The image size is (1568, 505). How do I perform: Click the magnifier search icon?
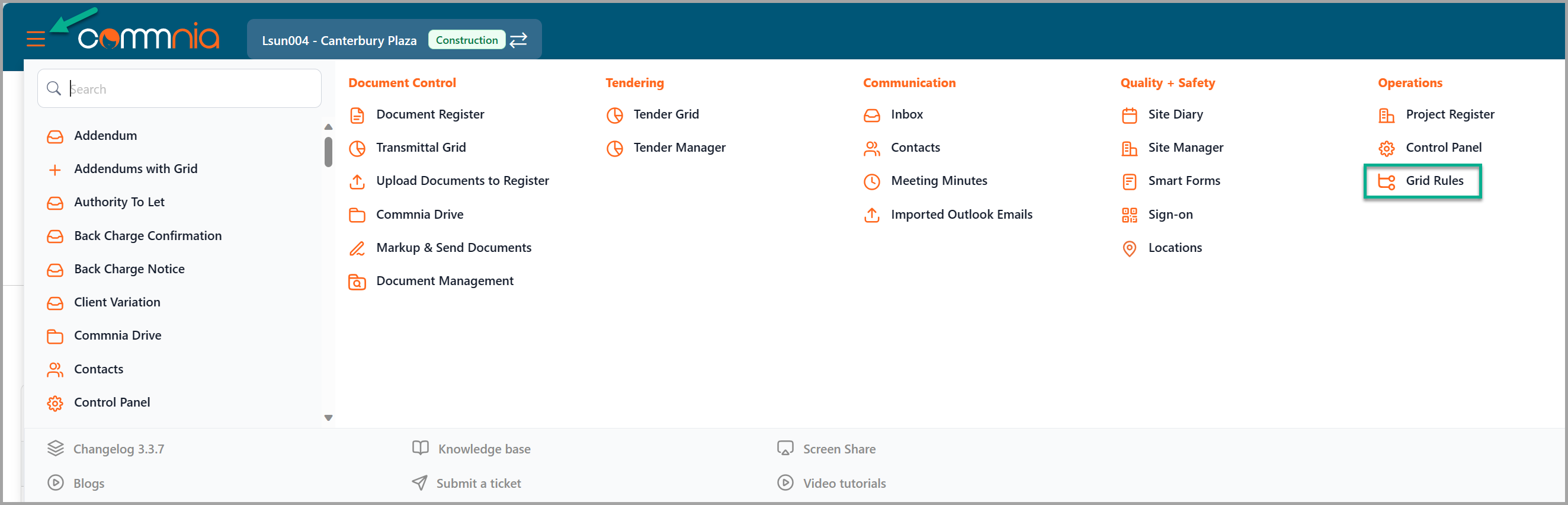pyautogui.click(x=54, y=89)
